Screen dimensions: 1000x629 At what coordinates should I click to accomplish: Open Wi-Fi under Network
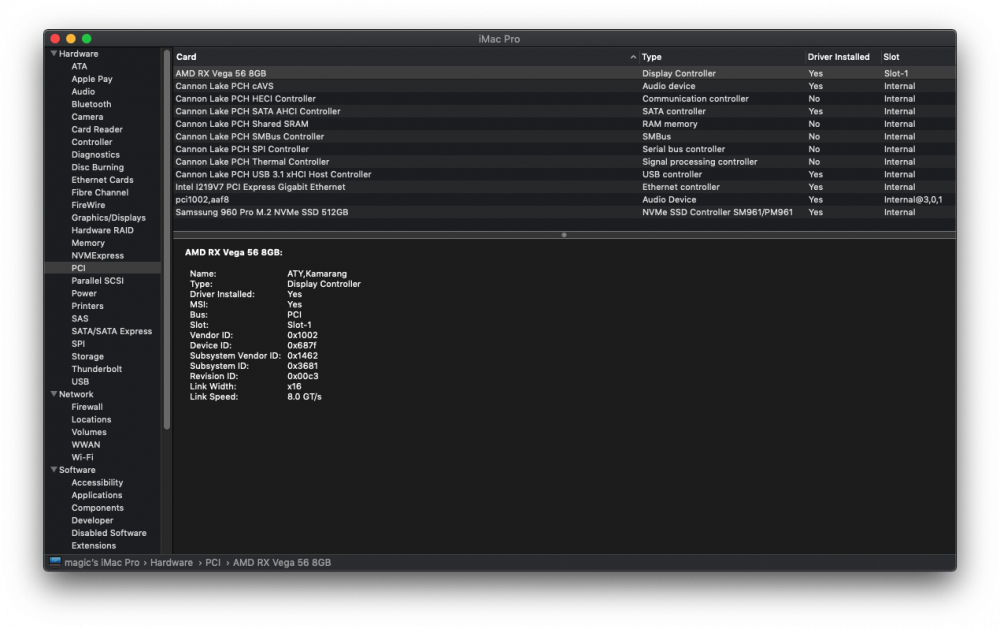click(82, 457)
